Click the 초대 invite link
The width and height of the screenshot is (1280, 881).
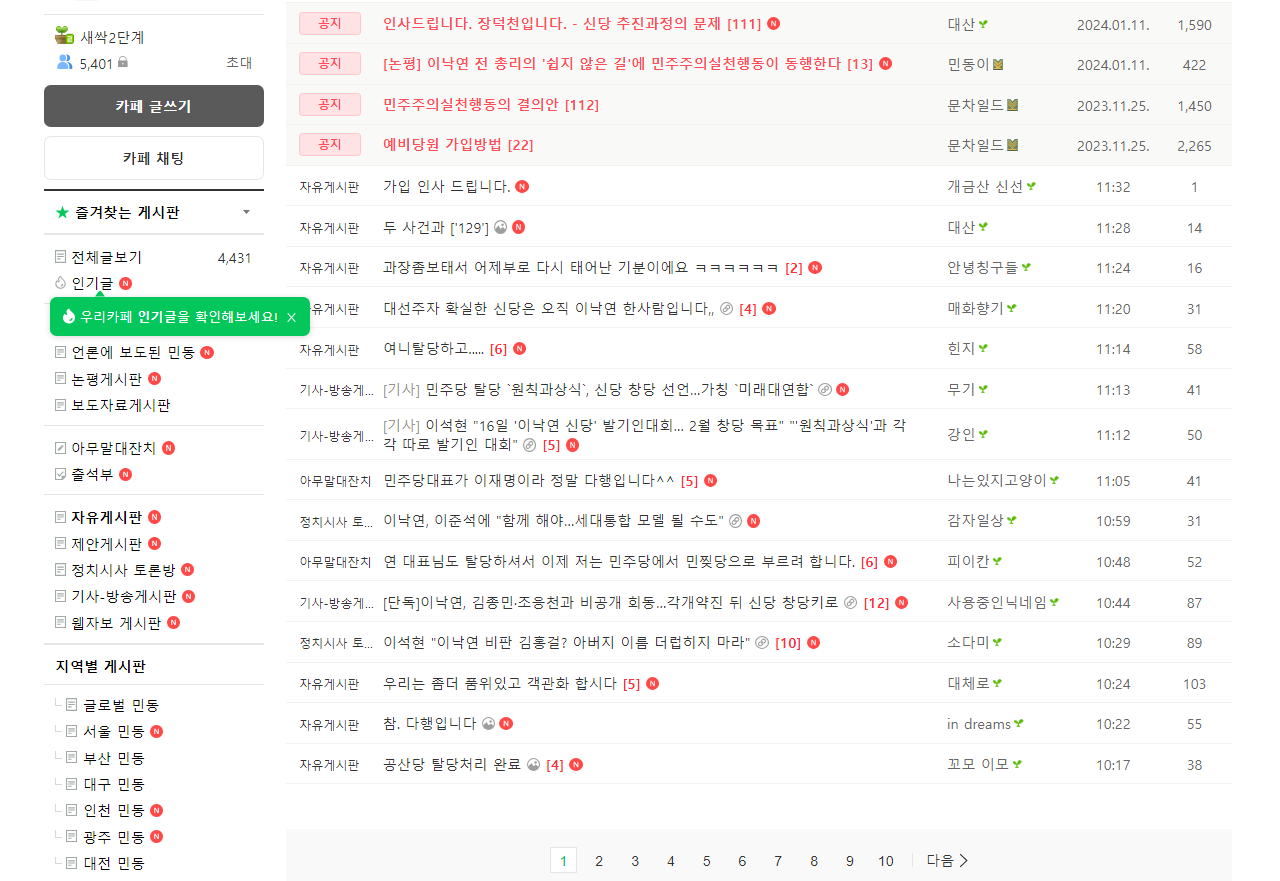(239, 63)
